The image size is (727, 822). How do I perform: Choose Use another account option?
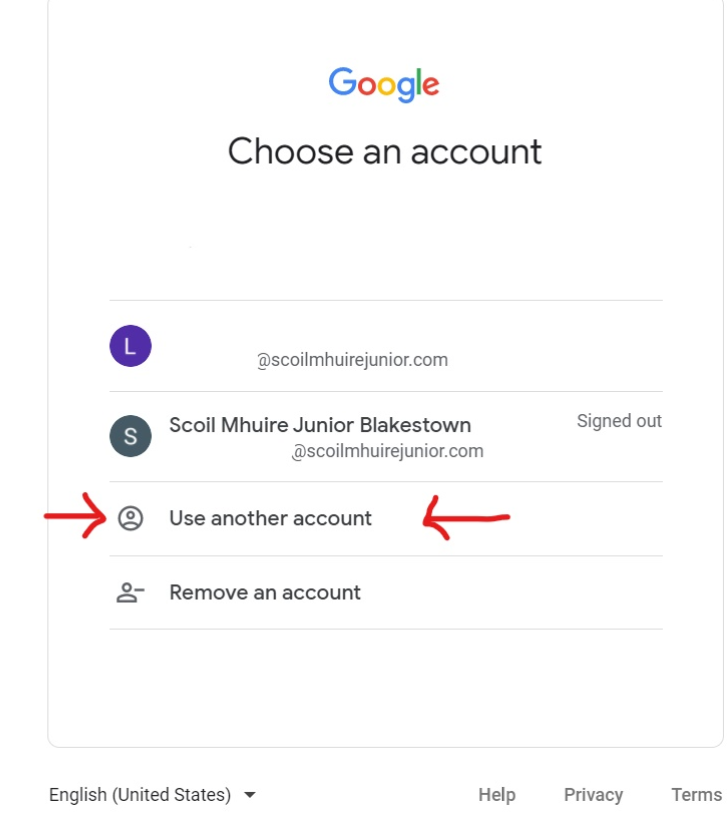click(386, 518)
